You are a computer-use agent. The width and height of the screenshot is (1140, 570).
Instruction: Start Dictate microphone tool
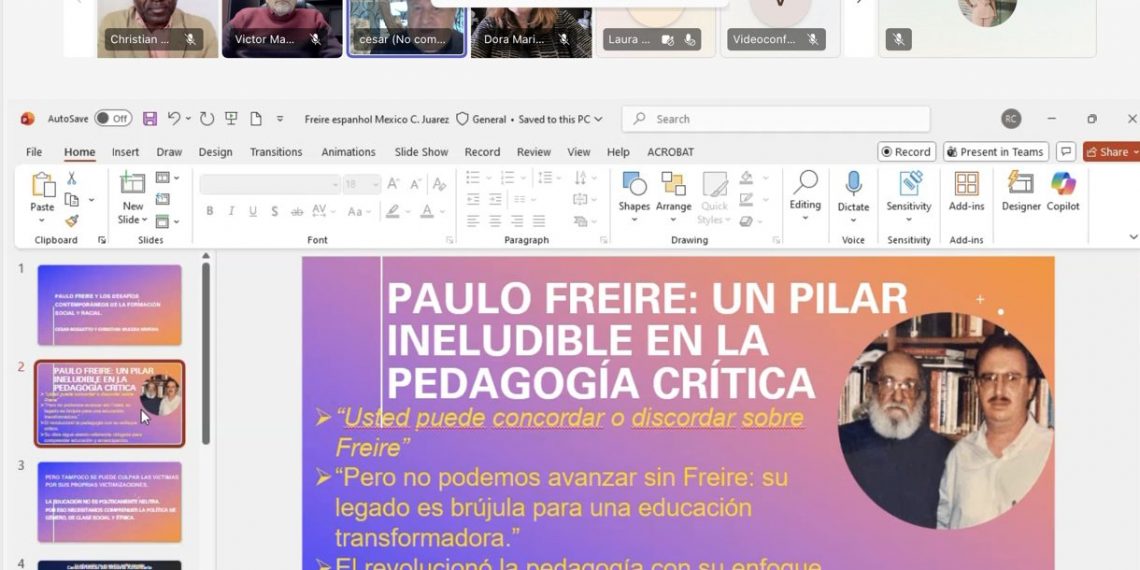(853, 191)
